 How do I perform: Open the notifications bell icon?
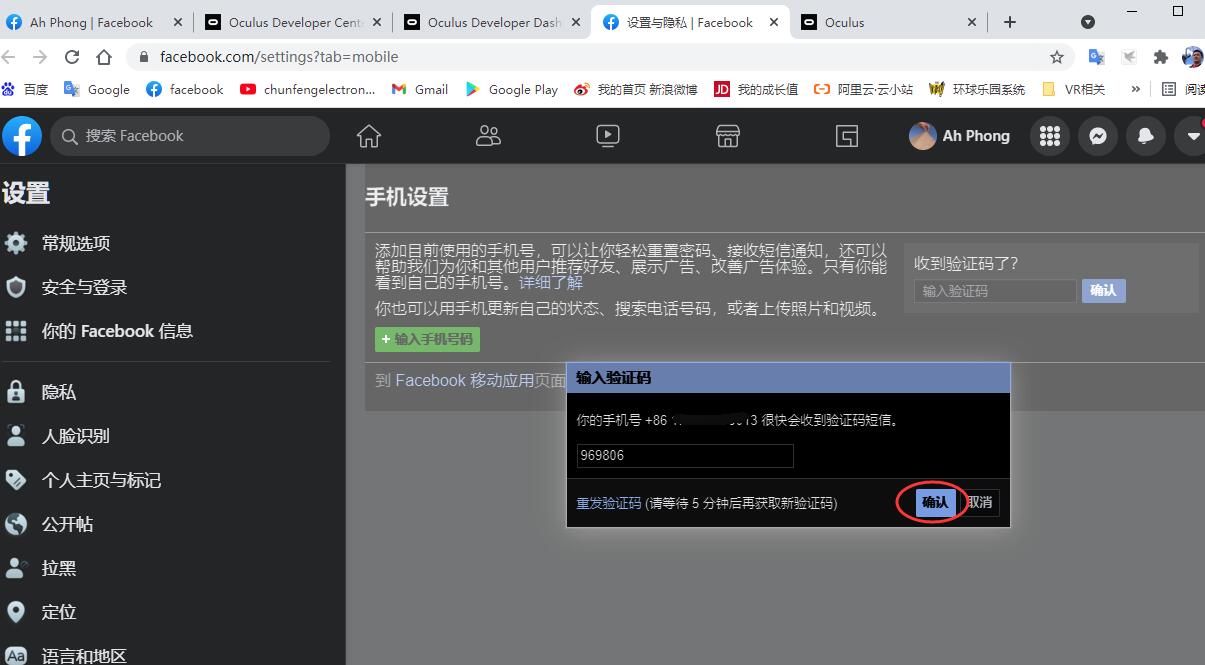coord(1146,136)
